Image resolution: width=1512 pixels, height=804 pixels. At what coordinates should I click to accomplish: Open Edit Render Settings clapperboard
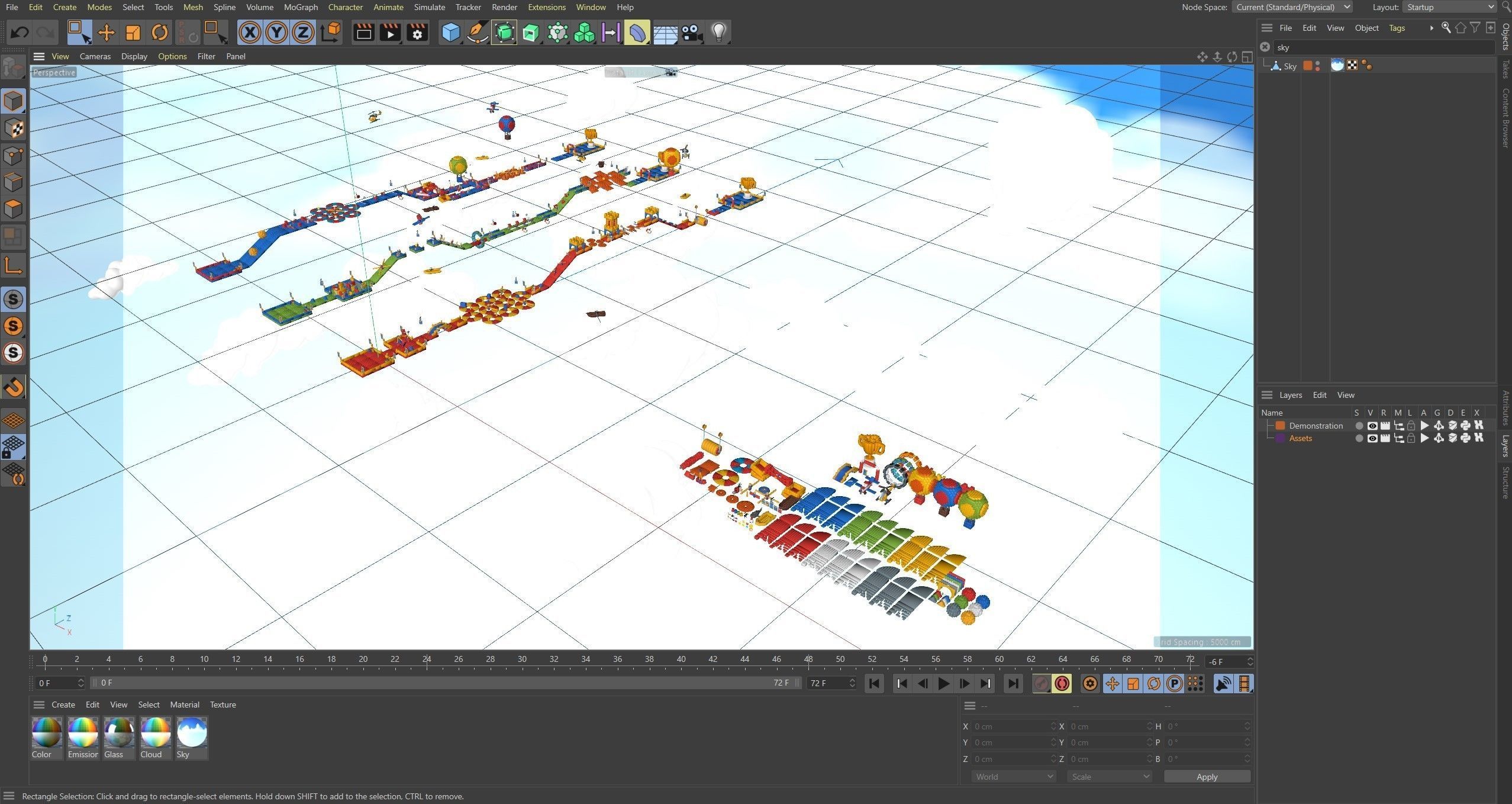(417, 32)
